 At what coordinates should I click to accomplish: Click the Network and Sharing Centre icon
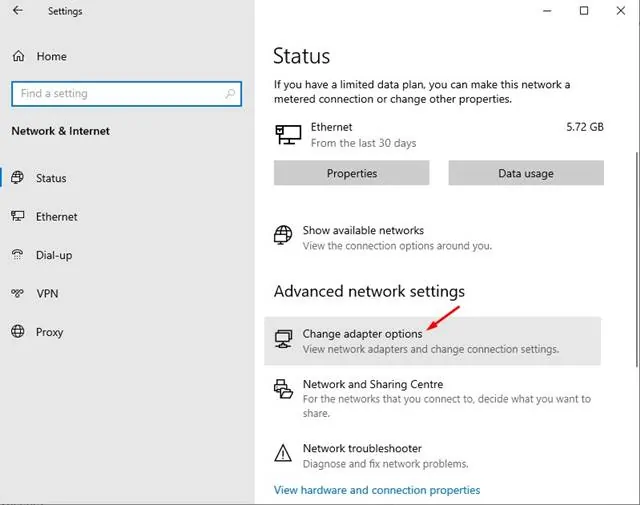coord(283,389)
